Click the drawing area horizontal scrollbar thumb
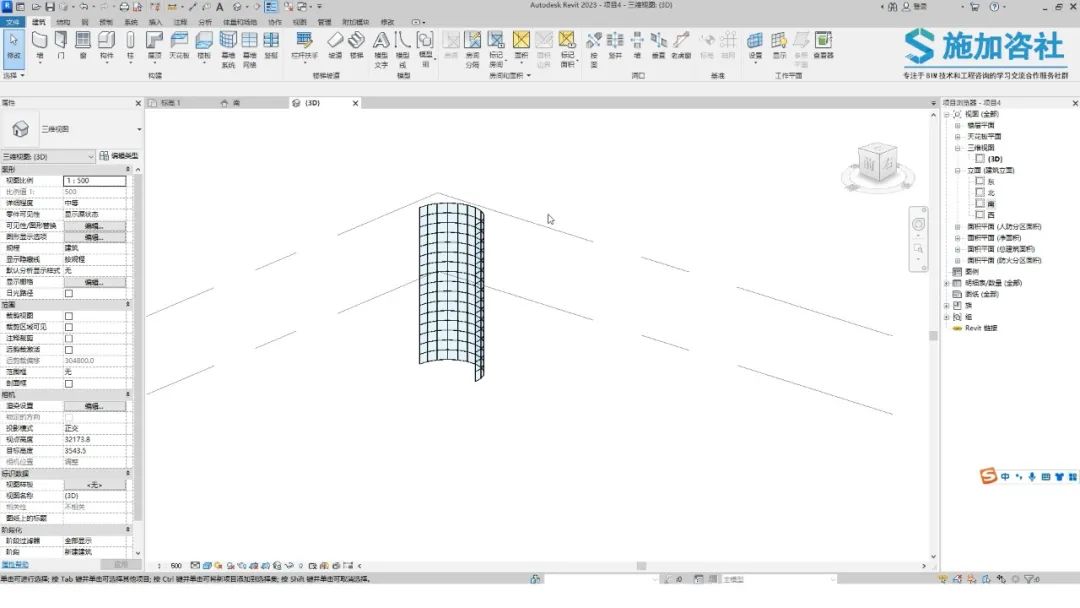1080x608 pixels. point(641,566)
